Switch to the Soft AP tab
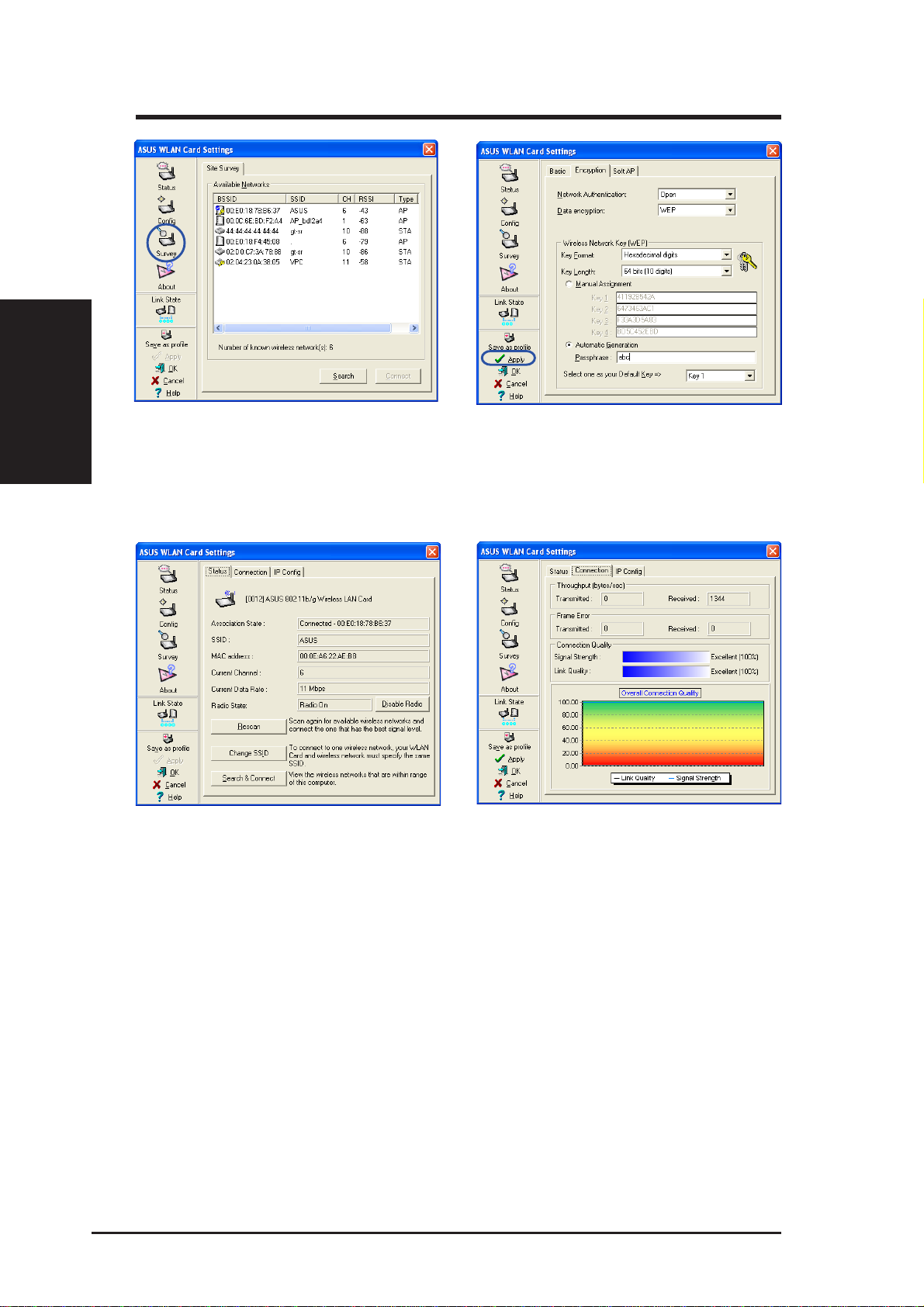The width and height of the screenshot is (924, 1307). click(625, 171)
